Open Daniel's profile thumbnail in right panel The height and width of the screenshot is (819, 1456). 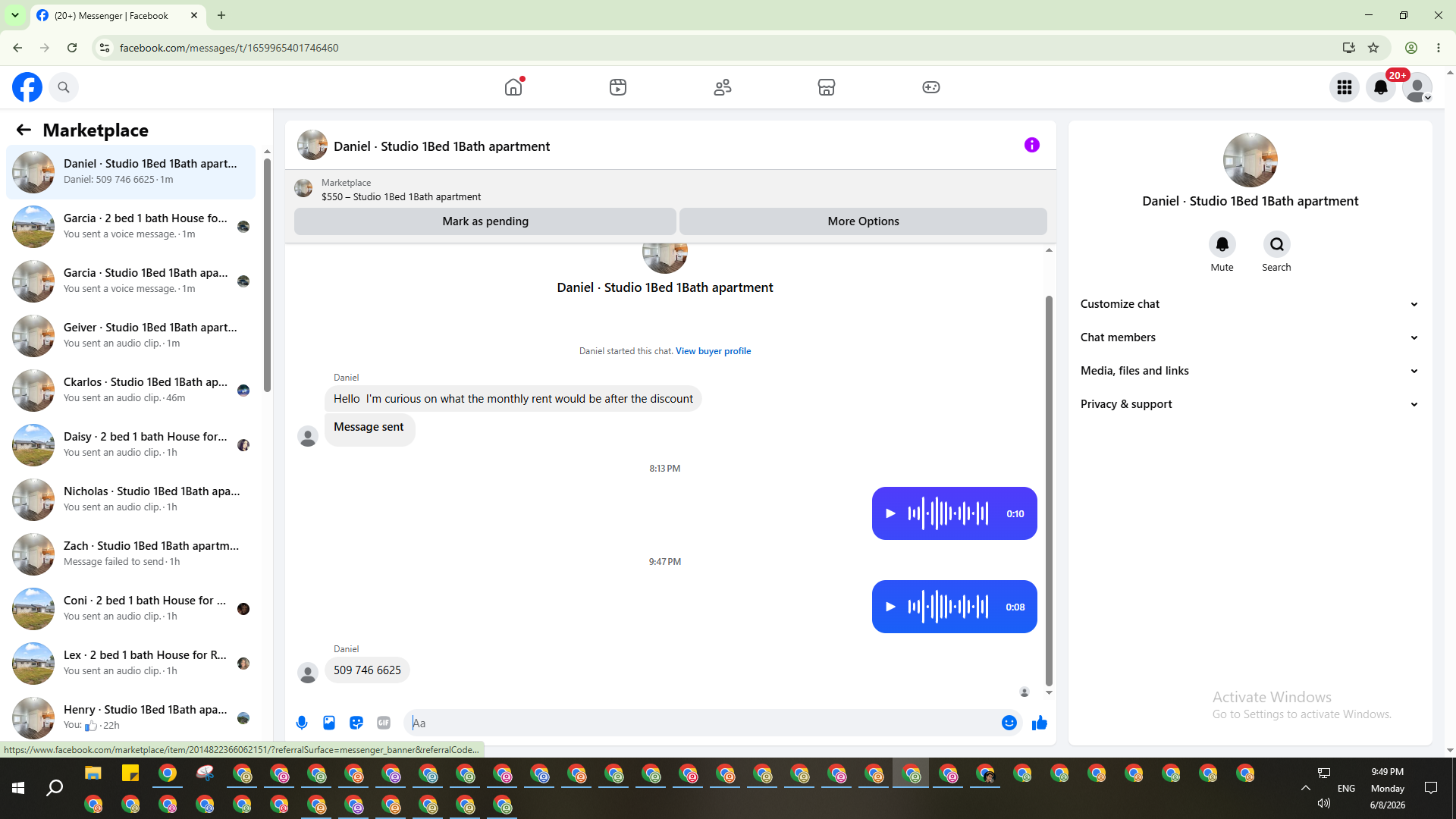tap(1250, 160)
